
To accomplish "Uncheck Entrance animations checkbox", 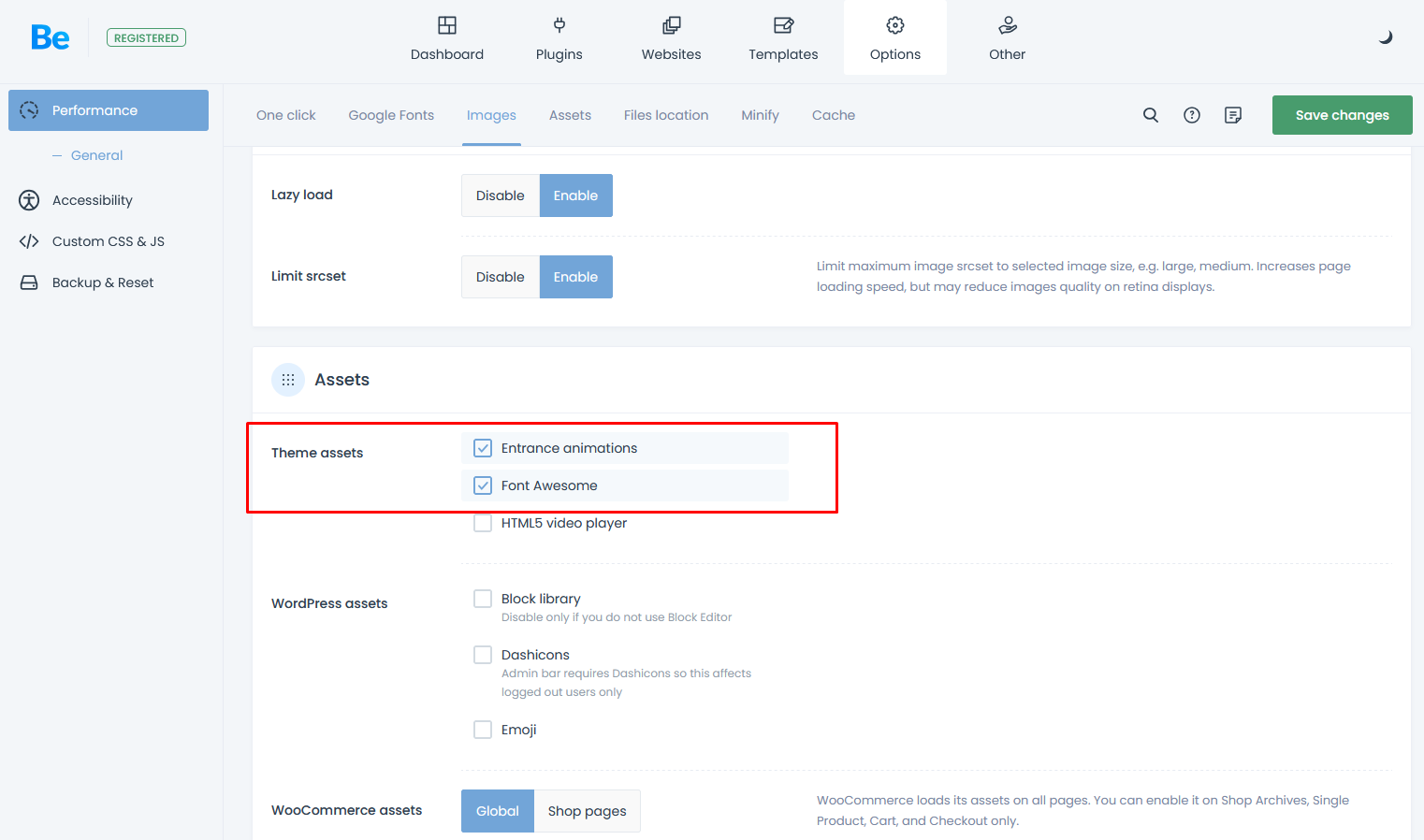I will 483,448.
